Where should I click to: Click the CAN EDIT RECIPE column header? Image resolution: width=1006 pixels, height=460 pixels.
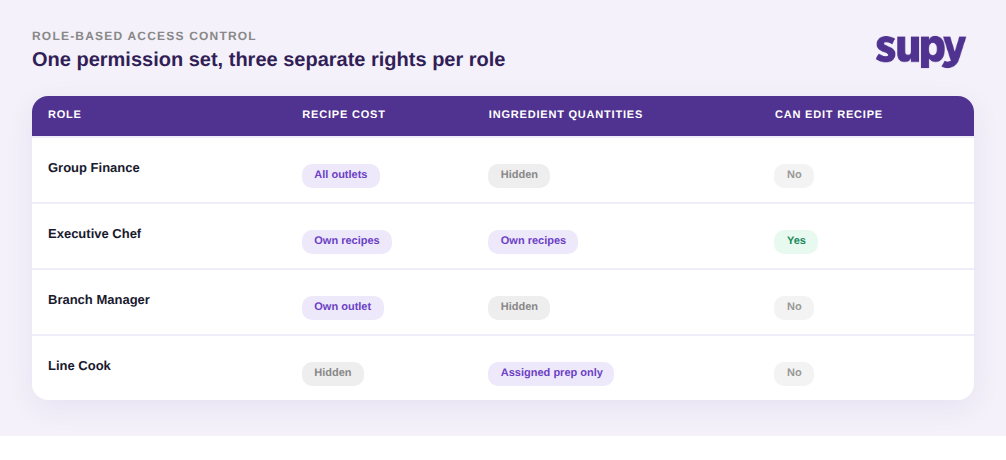pos(828,114)
